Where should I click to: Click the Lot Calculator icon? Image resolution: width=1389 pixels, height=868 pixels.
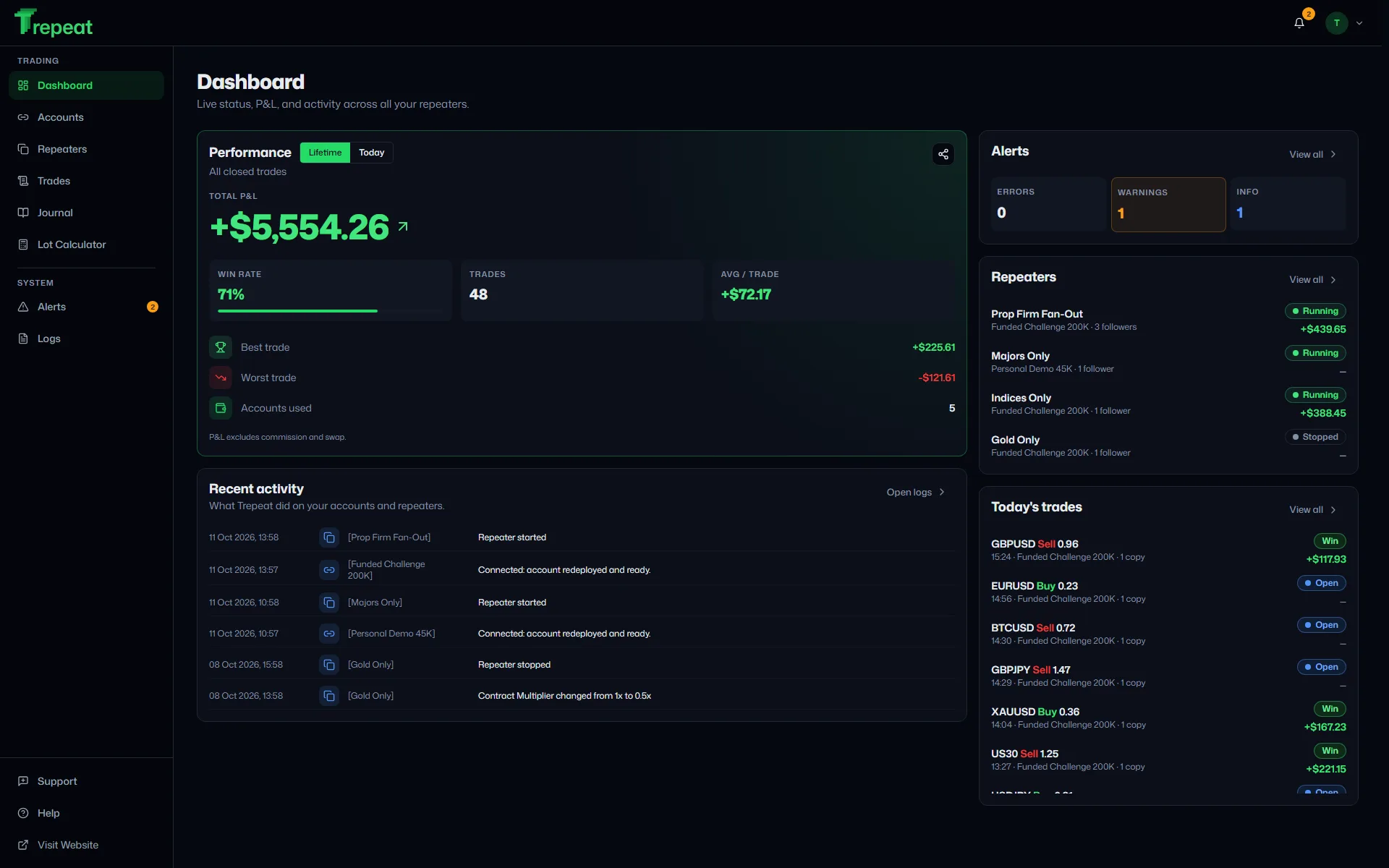tap(23, 244)
